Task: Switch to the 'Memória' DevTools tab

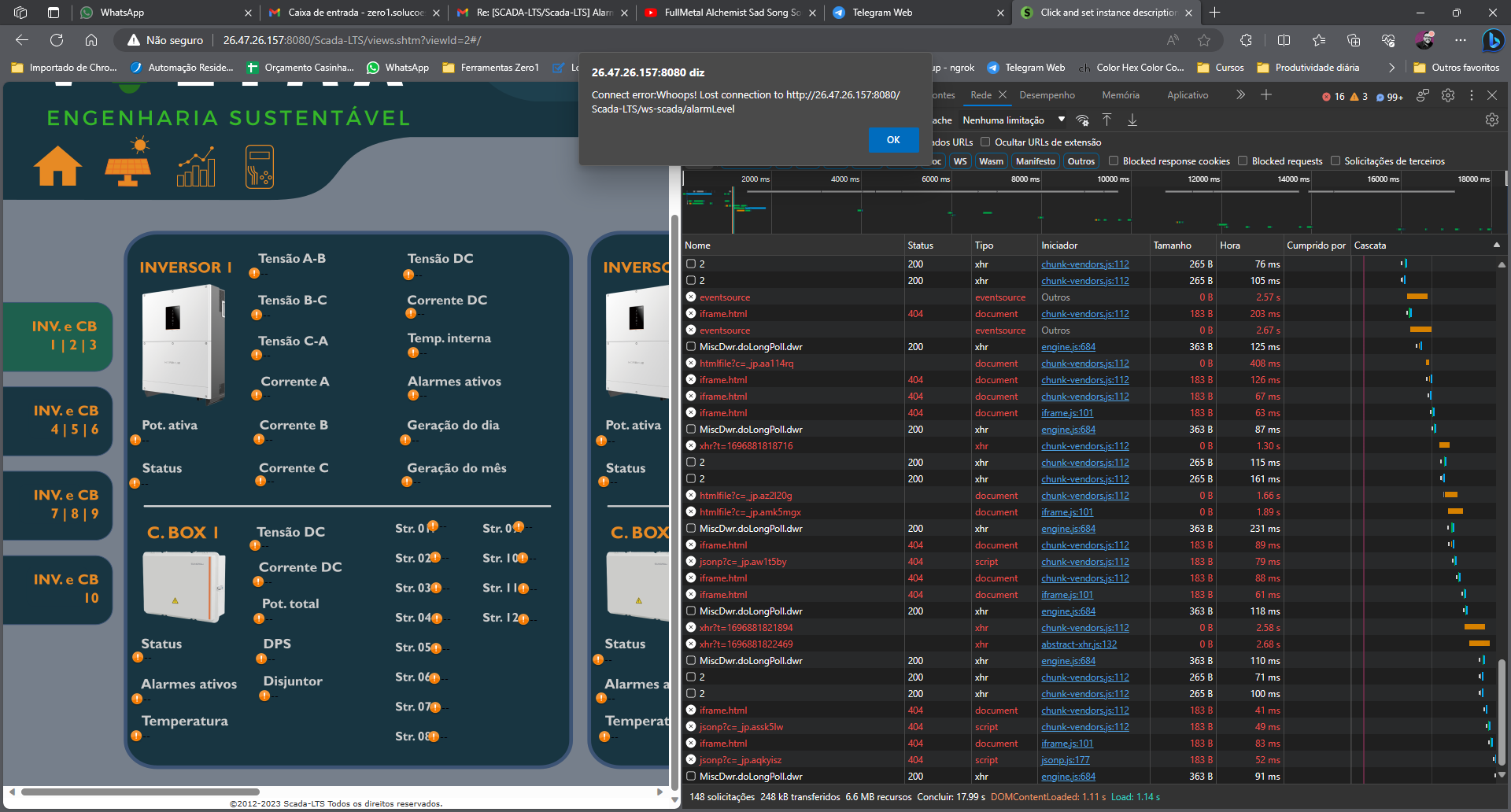Action: click(x=1121, y=94)
